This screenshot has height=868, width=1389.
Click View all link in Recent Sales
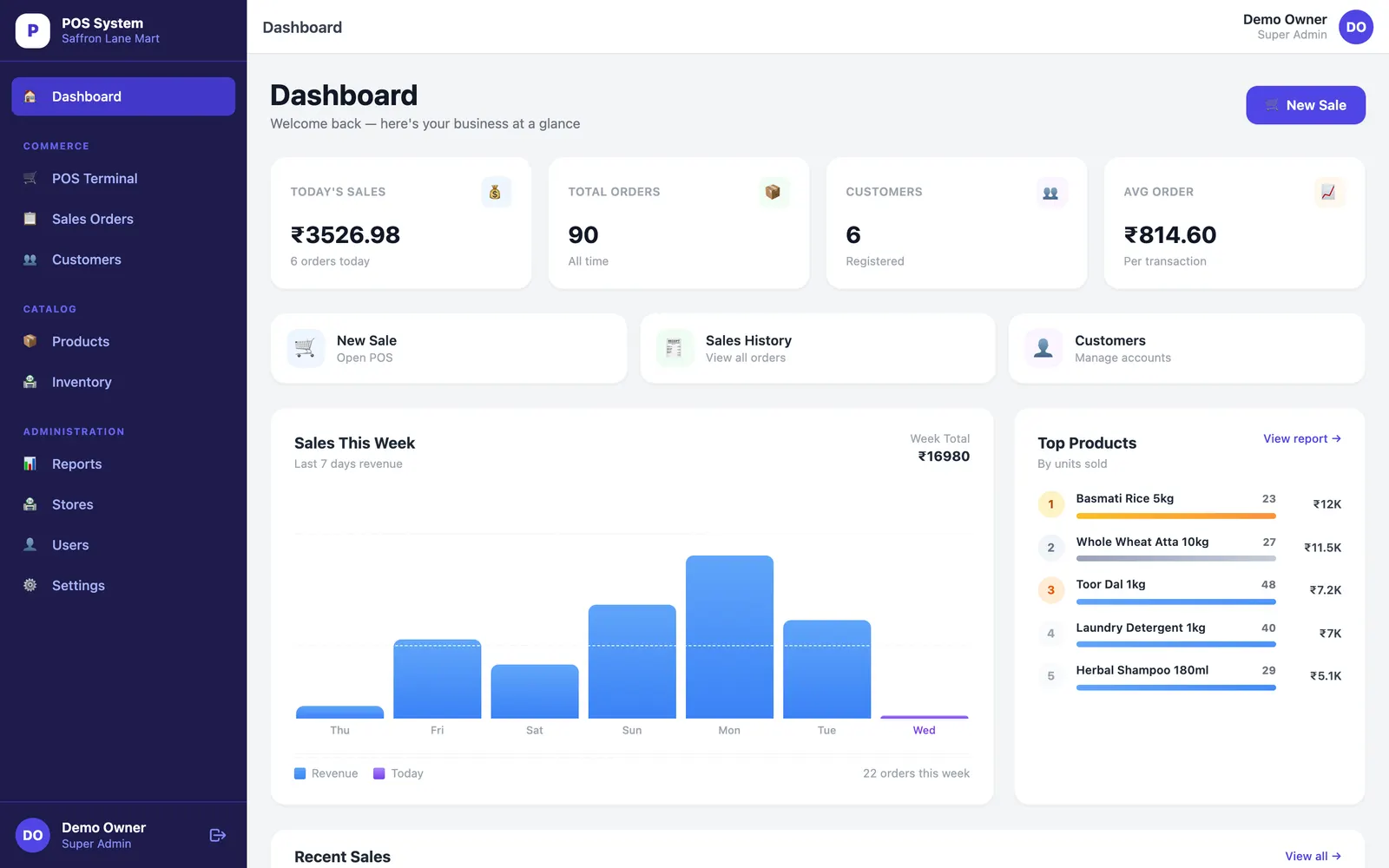pos(1313,856)
